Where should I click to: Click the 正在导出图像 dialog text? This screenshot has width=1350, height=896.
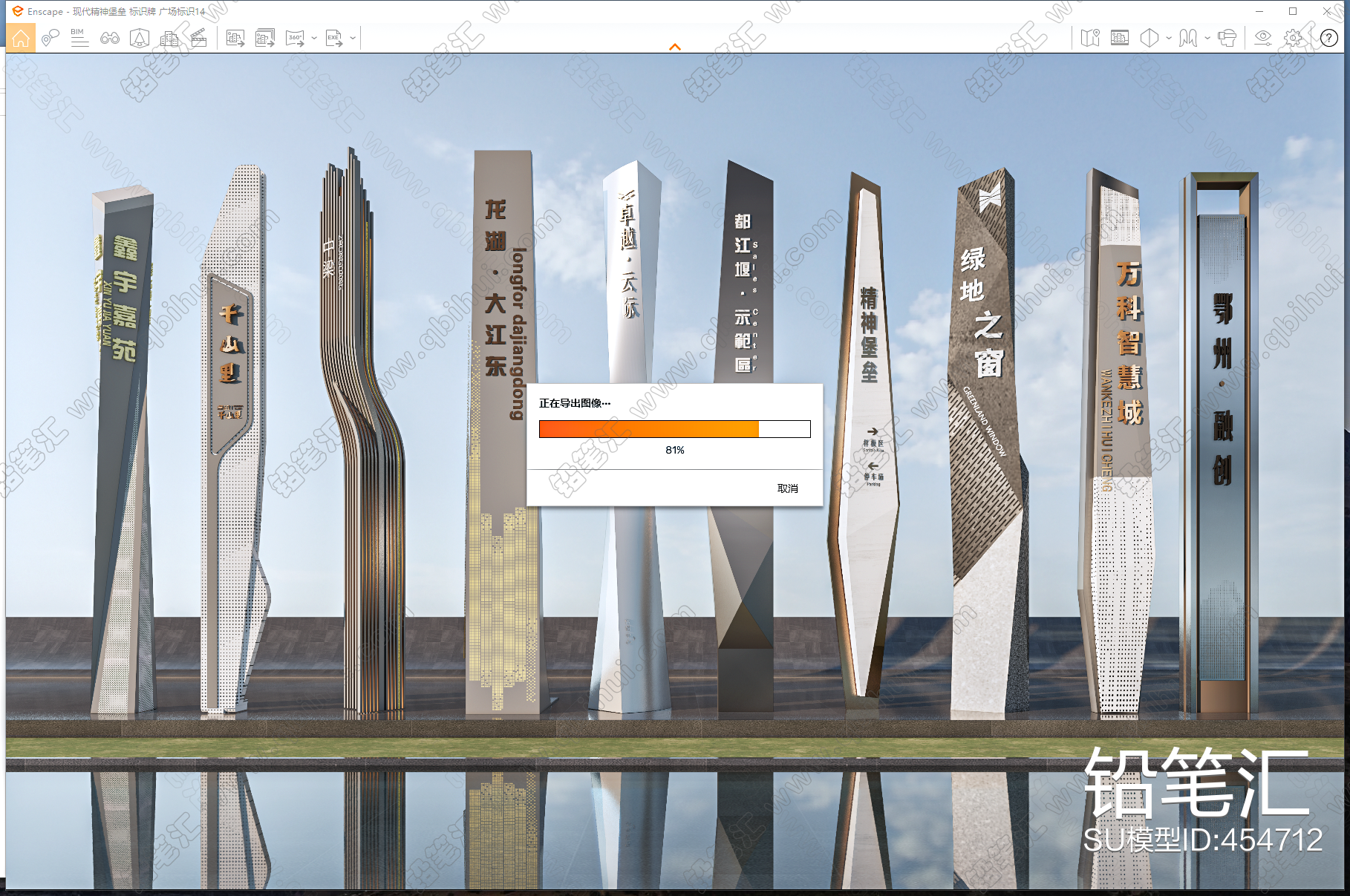pyautogui.click(x=575, y=403)
